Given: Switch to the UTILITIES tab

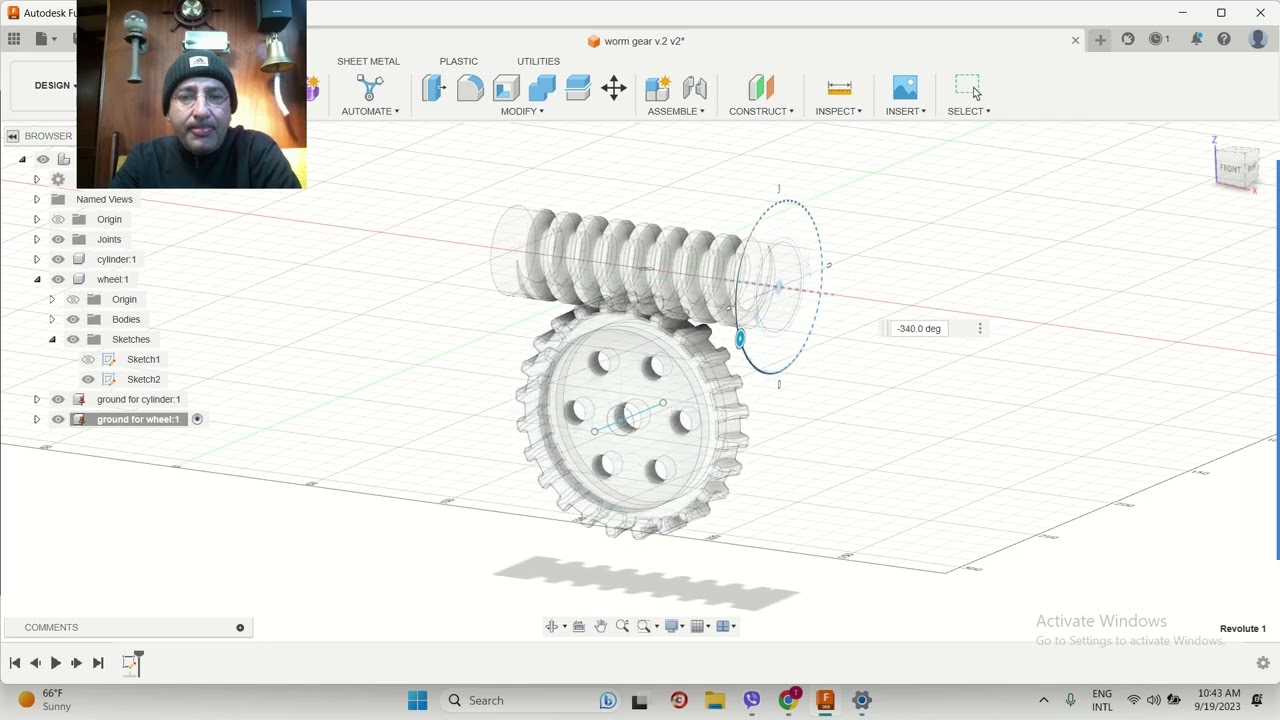Looking at the screenshot, I should 538,61.
